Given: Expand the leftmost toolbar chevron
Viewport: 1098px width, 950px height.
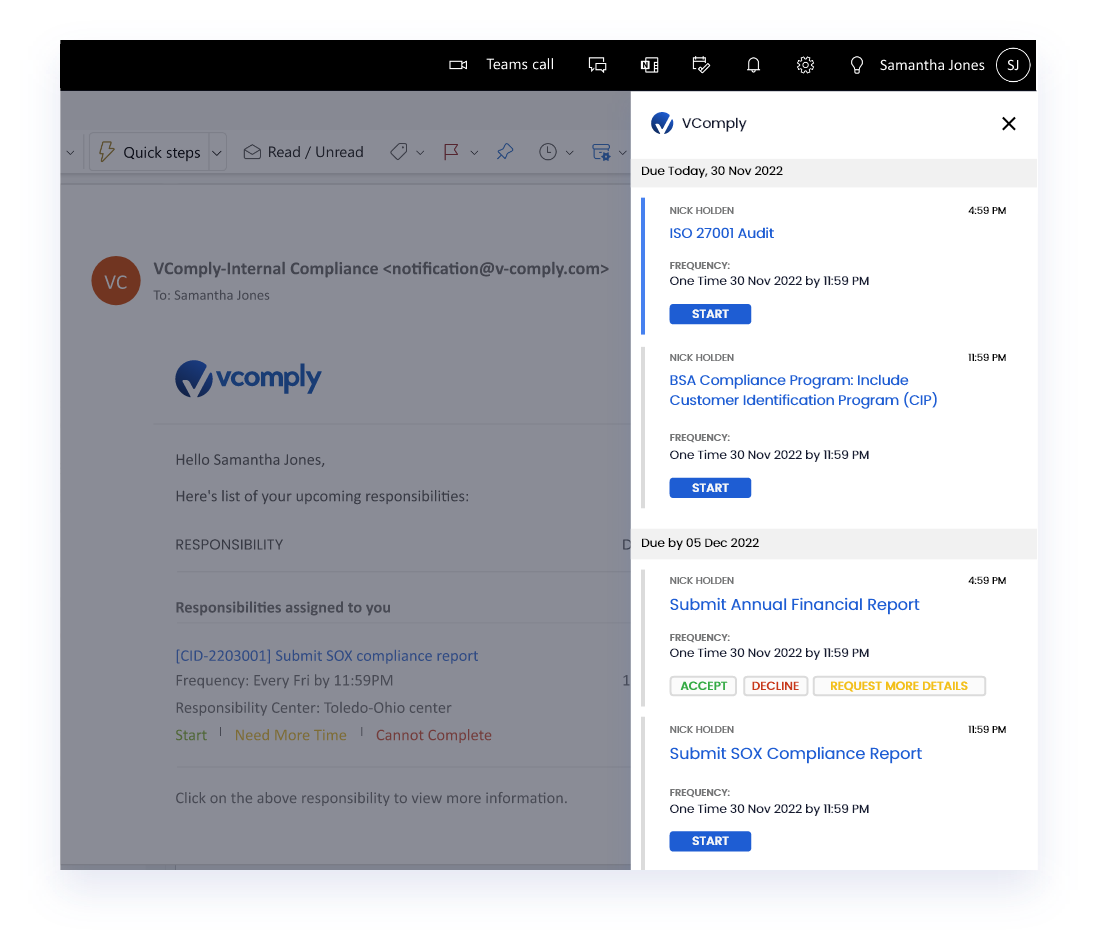Looking at the screenshot, I should point(70,153).
